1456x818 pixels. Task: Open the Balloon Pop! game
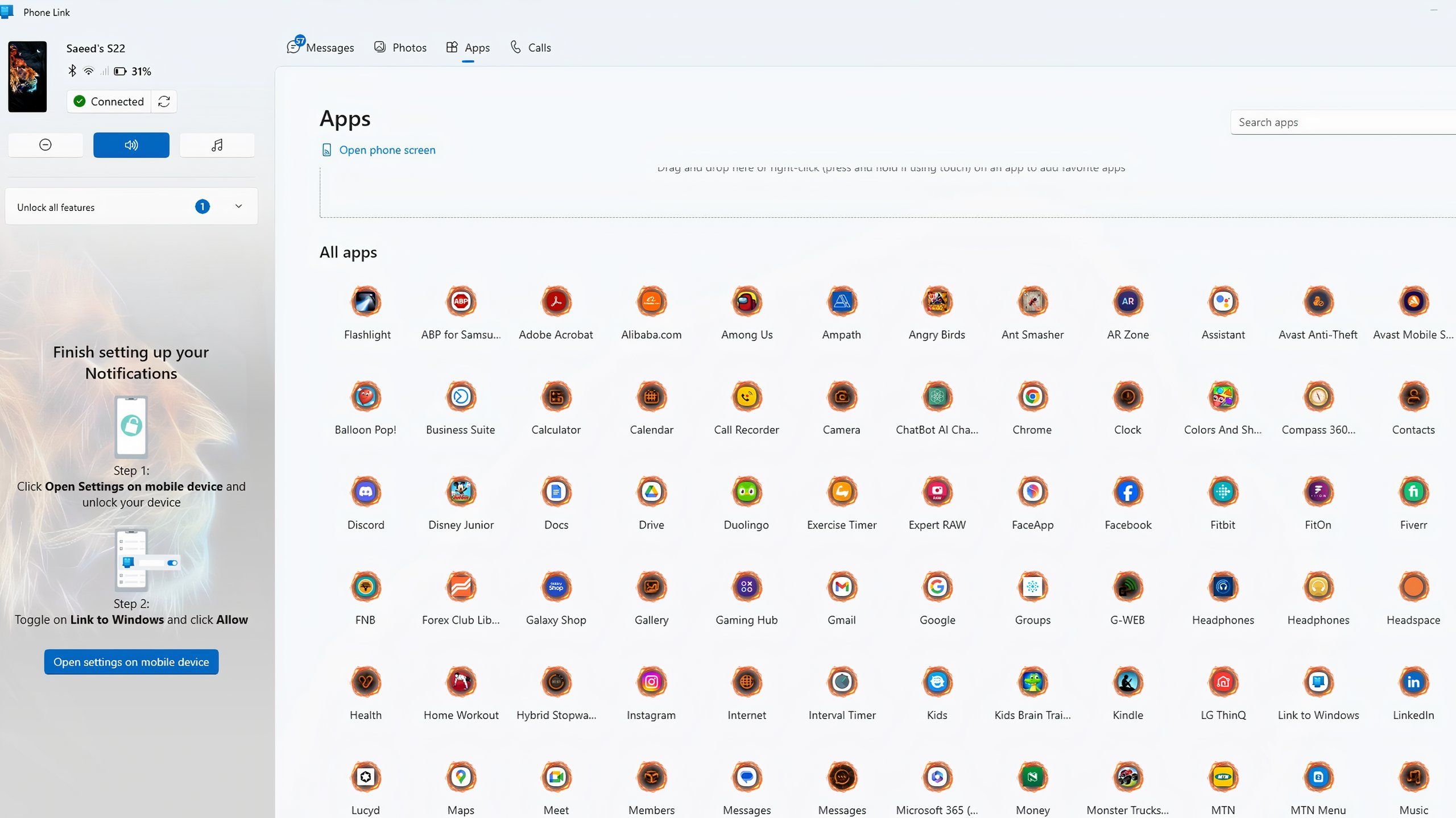366,397
